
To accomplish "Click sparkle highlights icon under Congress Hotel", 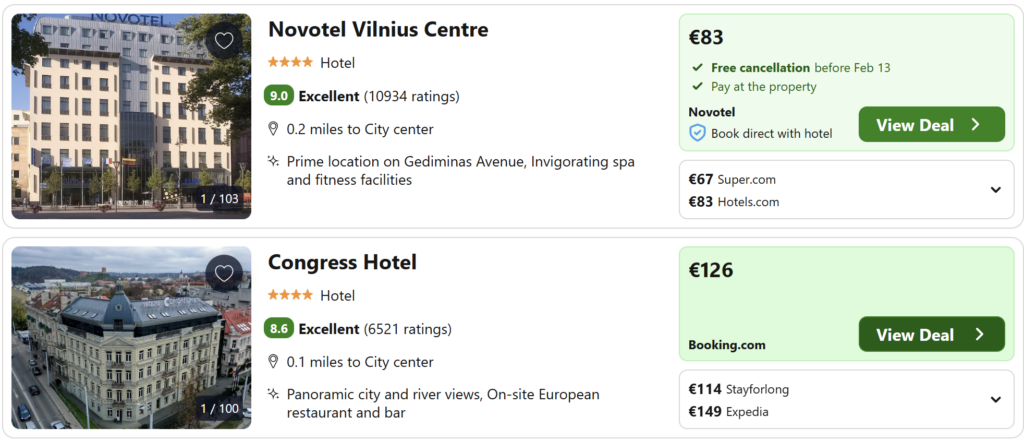I will tap(273, 394).
